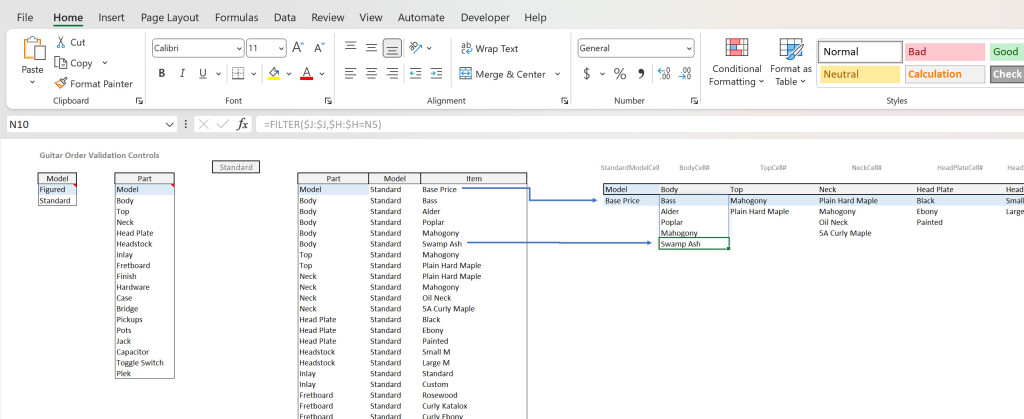Screen dimensions: 1024x419
Task: Apply percent style
Action: click(620, 74)
